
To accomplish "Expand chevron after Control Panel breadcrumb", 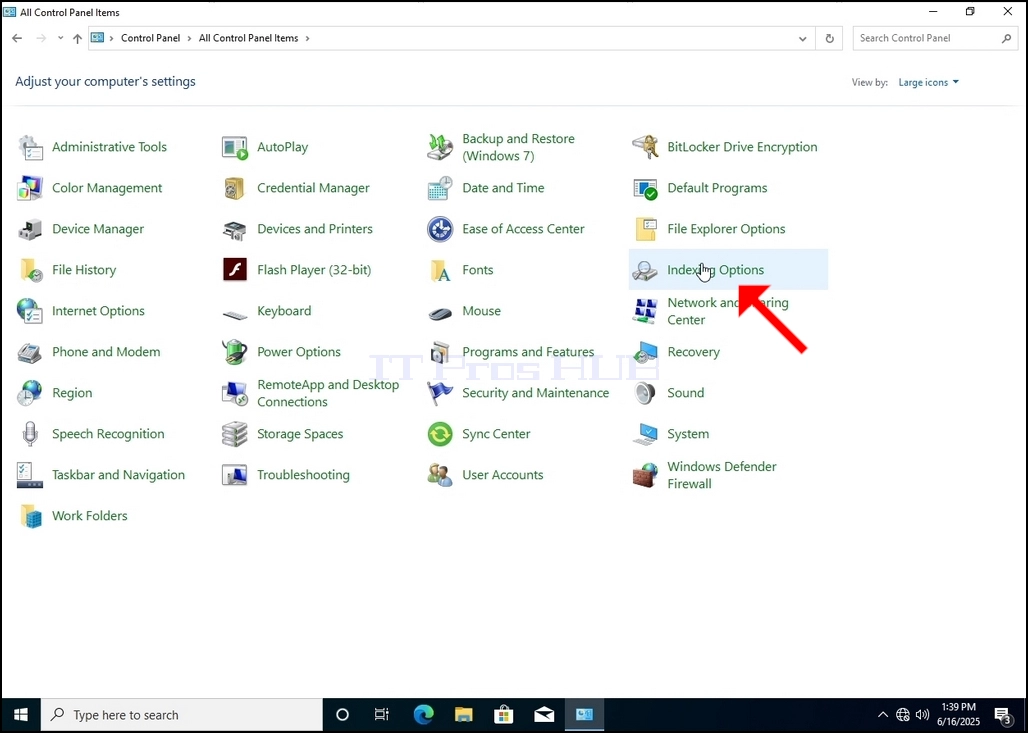I will [189, 38].
